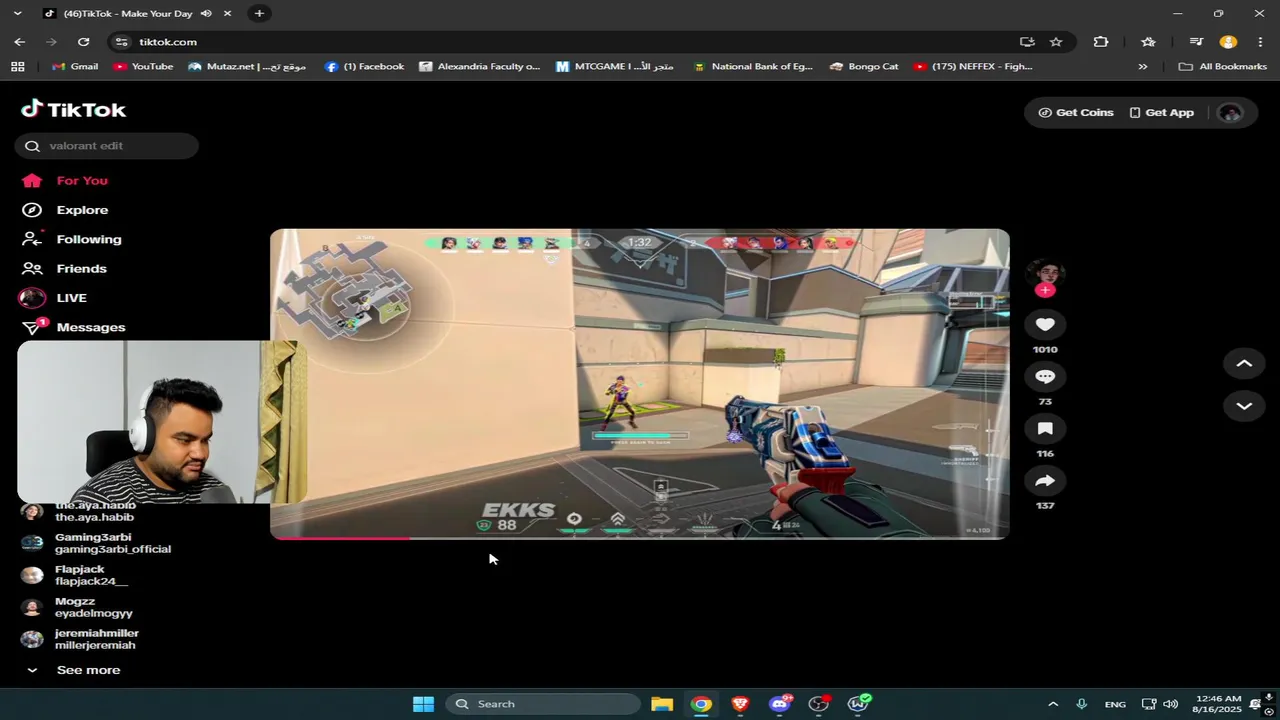Click the Get App button
This screenshot has height=720, width=1280.
(x=1161, y=113)
